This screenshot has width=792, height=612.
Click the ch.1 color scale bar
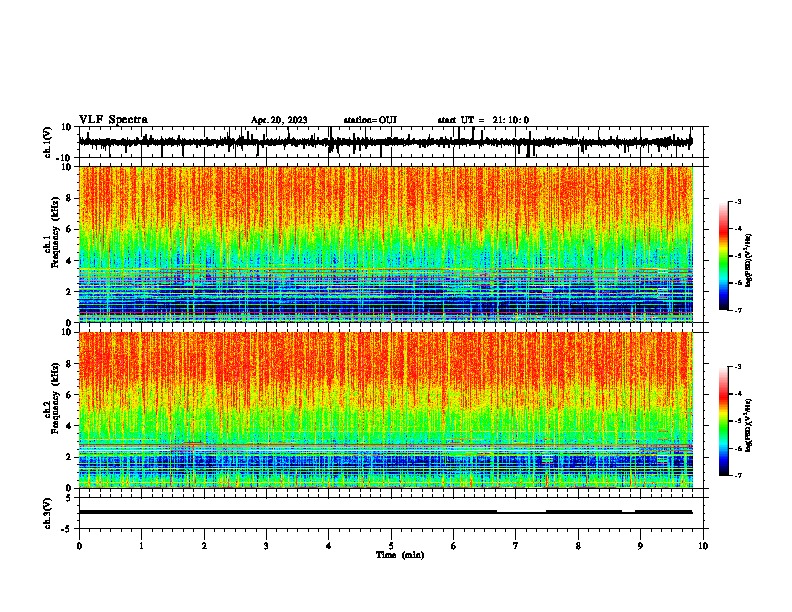tap(723, 256)
